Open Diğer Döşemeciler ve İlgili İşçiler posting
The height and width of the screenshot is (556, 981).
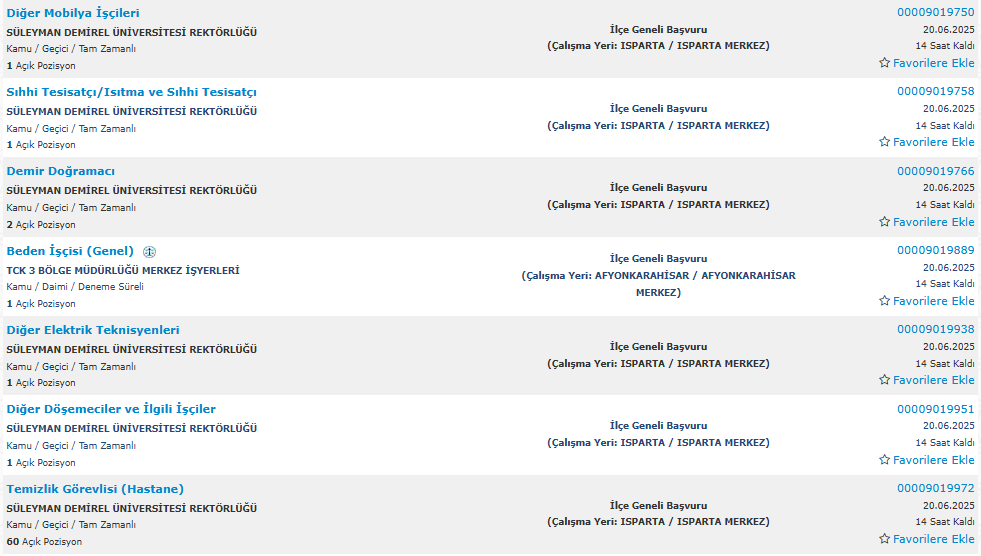click(x=111, y=410)
